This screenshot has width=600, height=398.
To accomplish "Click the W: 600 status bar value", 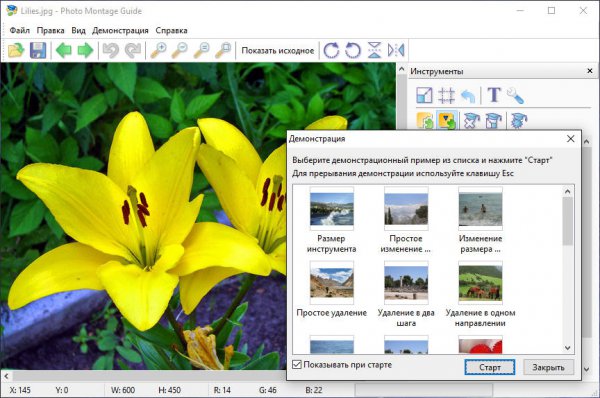I will point(123,390).
